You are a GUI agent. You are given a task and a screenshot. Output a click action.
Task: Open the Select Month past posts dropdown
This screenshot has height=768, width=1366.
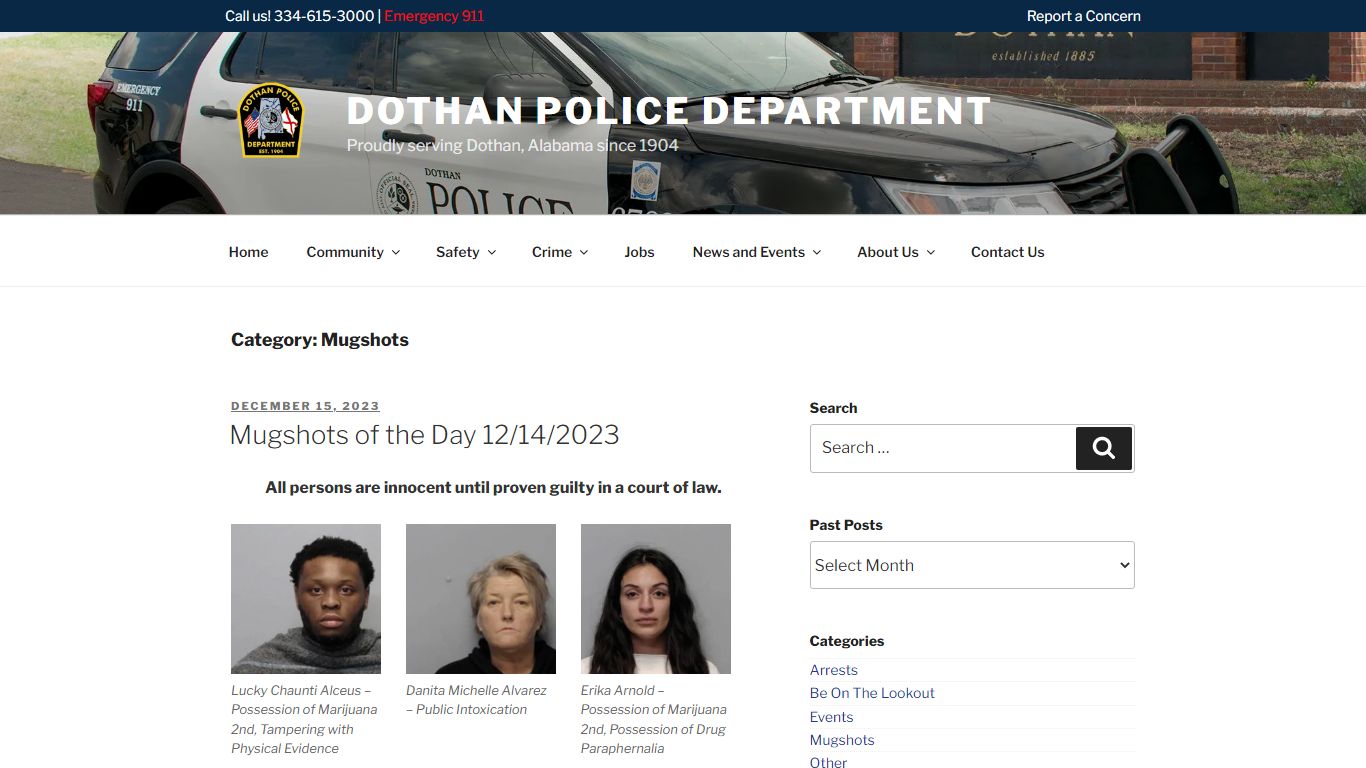point(972,565)
